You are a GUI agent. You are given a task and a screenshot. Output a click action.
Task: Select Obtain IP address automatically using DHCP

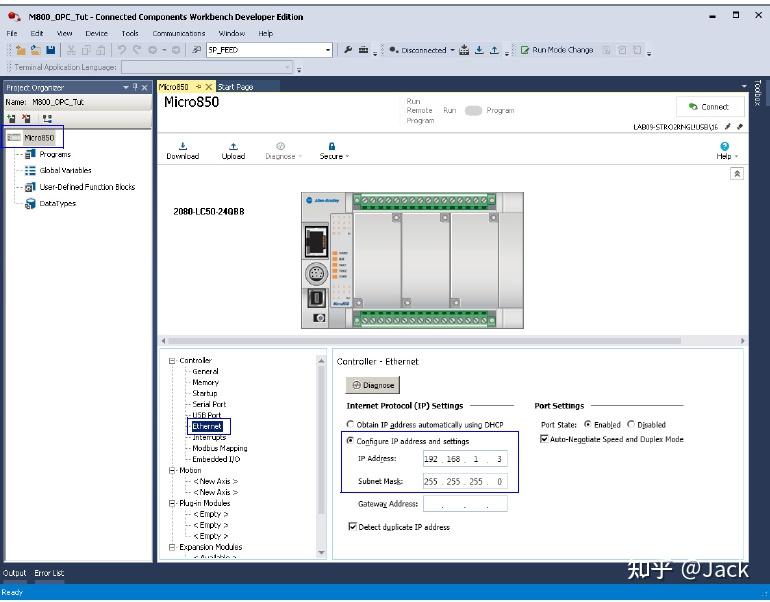click(350, 424)
